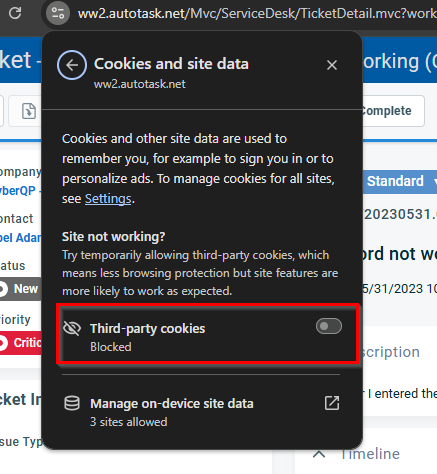437x474 pixels.
Task: Toggle the Third-party cookies switch on
Action: pos(329,326)
